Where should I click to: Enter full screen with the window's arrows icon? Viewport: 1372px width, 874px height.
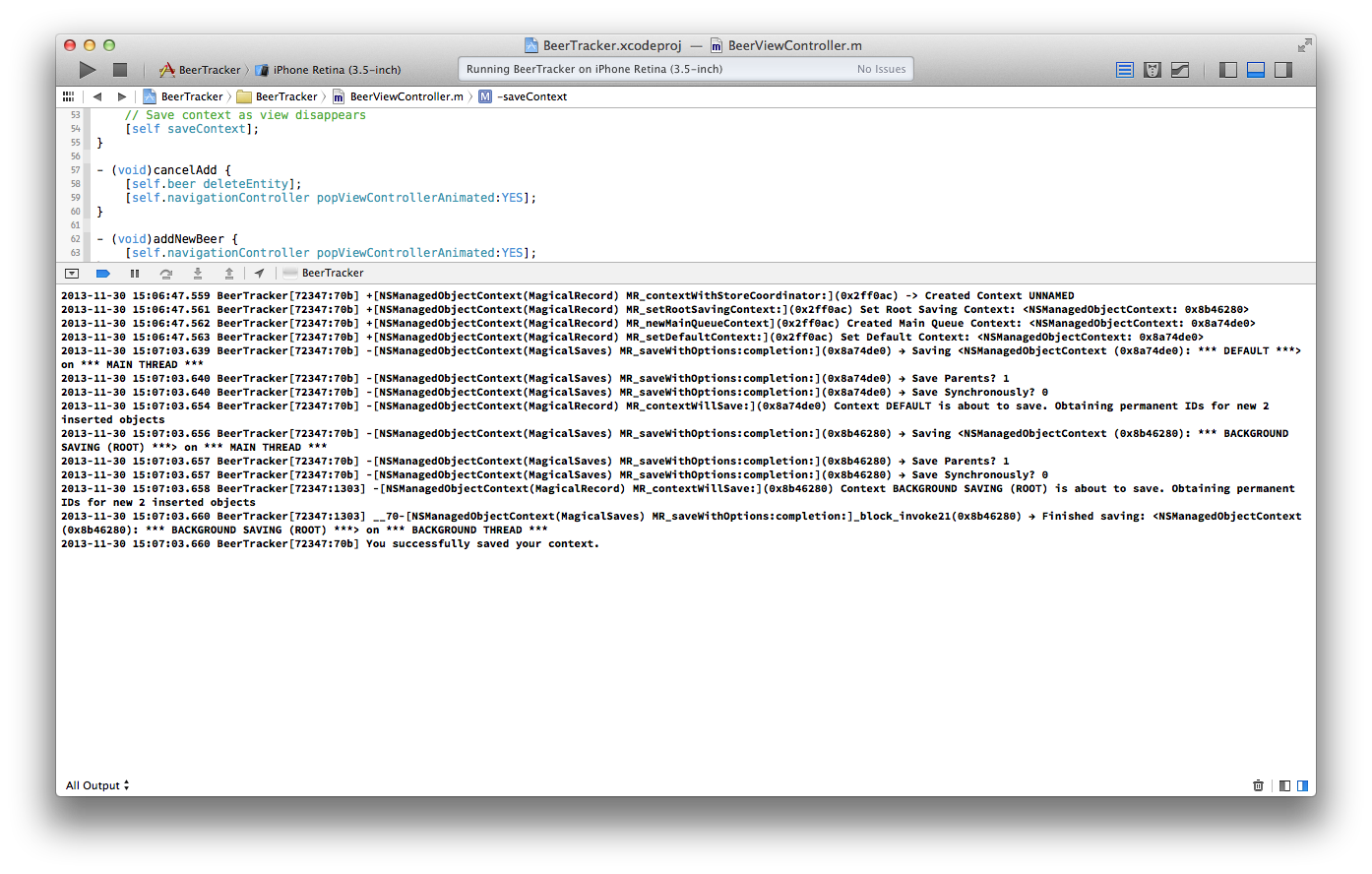[x=1304, y=45]
